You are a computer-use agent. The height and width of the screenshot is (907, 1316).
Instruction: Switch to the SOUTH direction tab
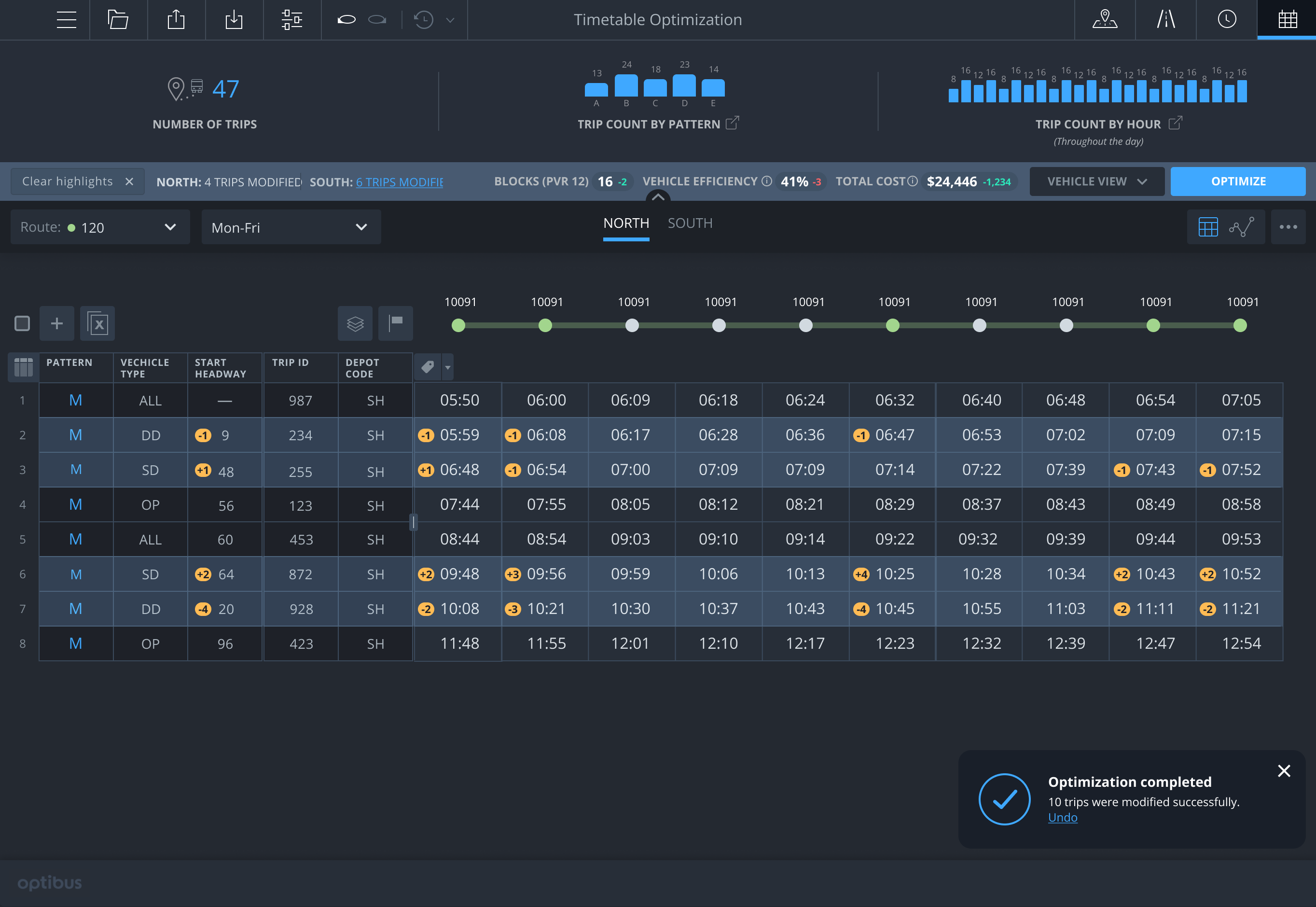pos(690,223)
